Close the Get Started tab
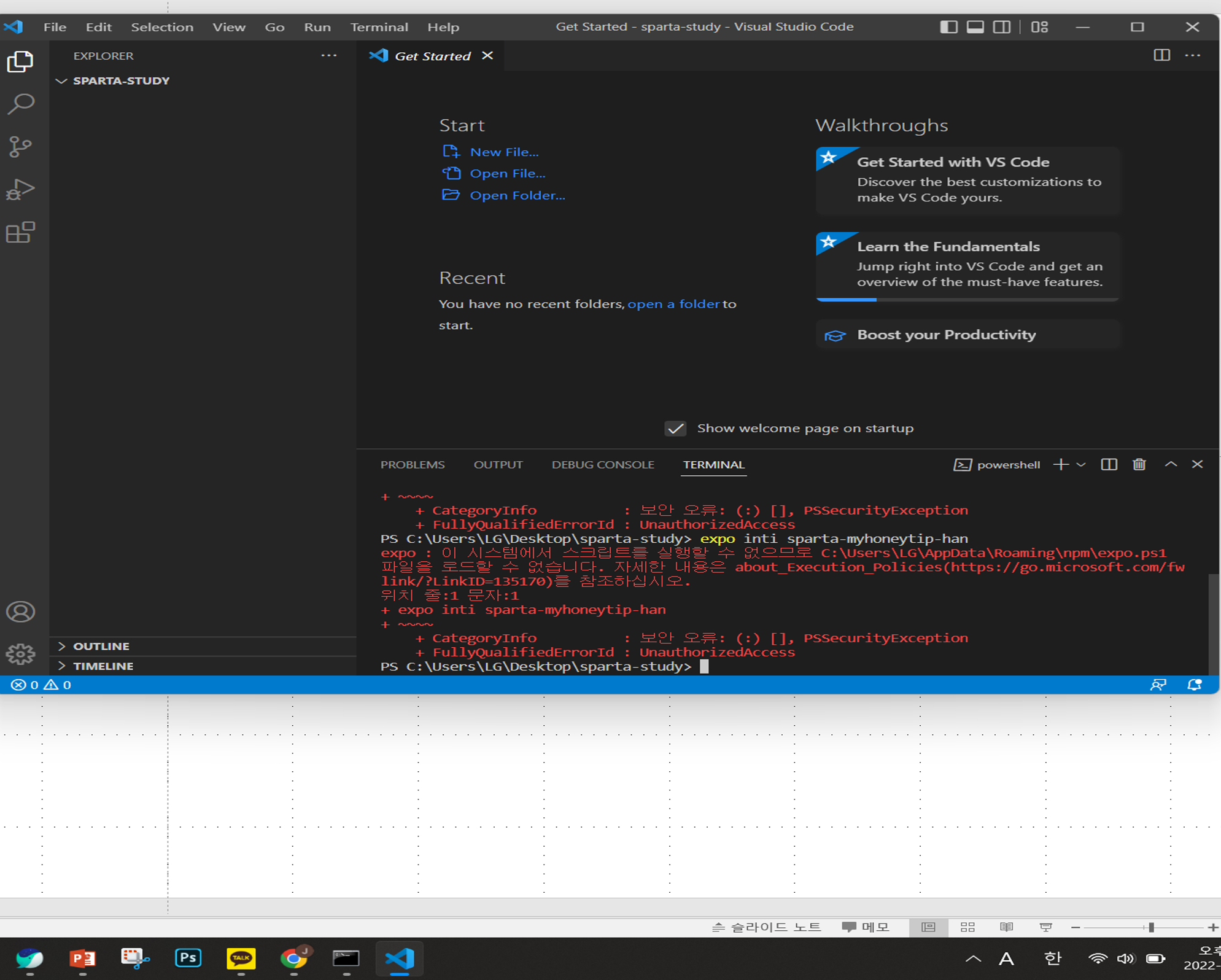 [x=487, y=55]
